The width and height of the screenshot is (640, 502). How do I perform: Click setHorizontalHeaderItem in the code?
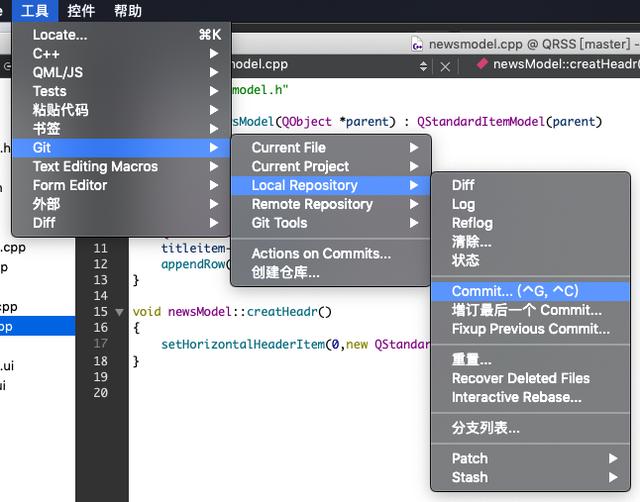click(243, 344)
